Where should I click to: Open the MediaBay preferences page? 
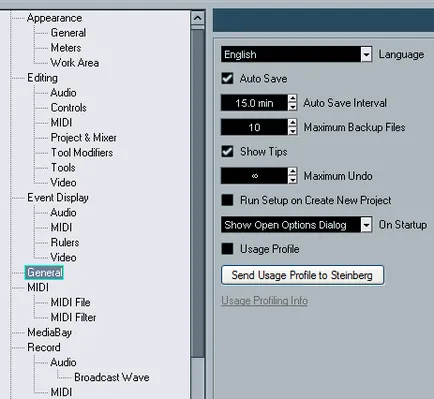tap(49, 332)
